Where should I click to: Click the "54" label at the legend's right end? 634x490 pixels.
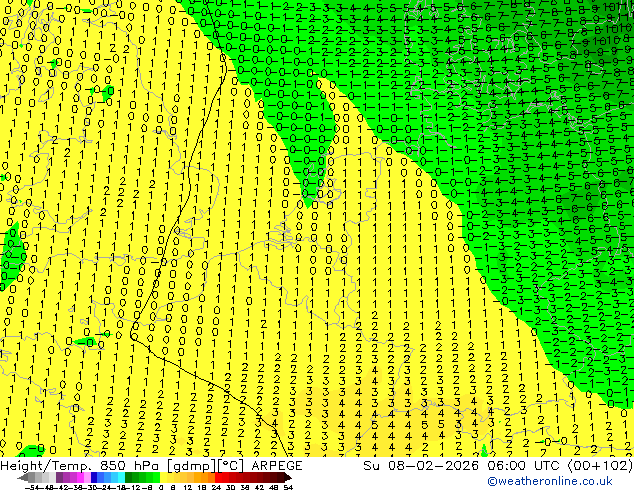pyautogui.click(x=288, y=487)
